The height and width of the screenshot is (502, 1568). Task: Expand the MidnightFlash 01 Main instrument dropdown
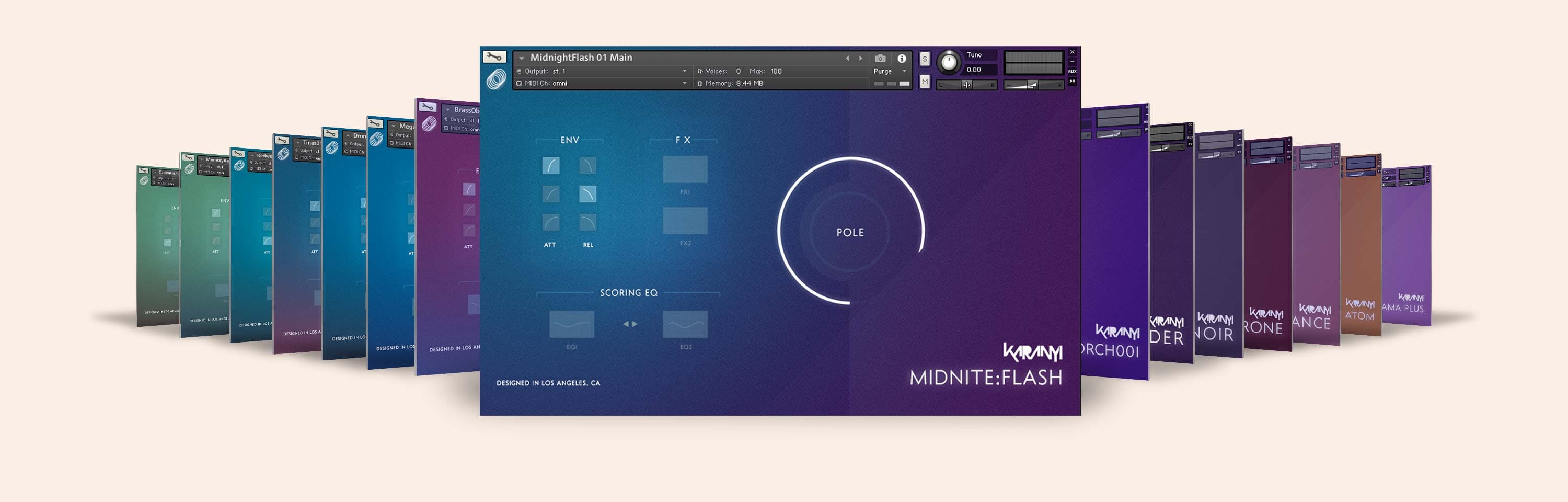[522, 59]
